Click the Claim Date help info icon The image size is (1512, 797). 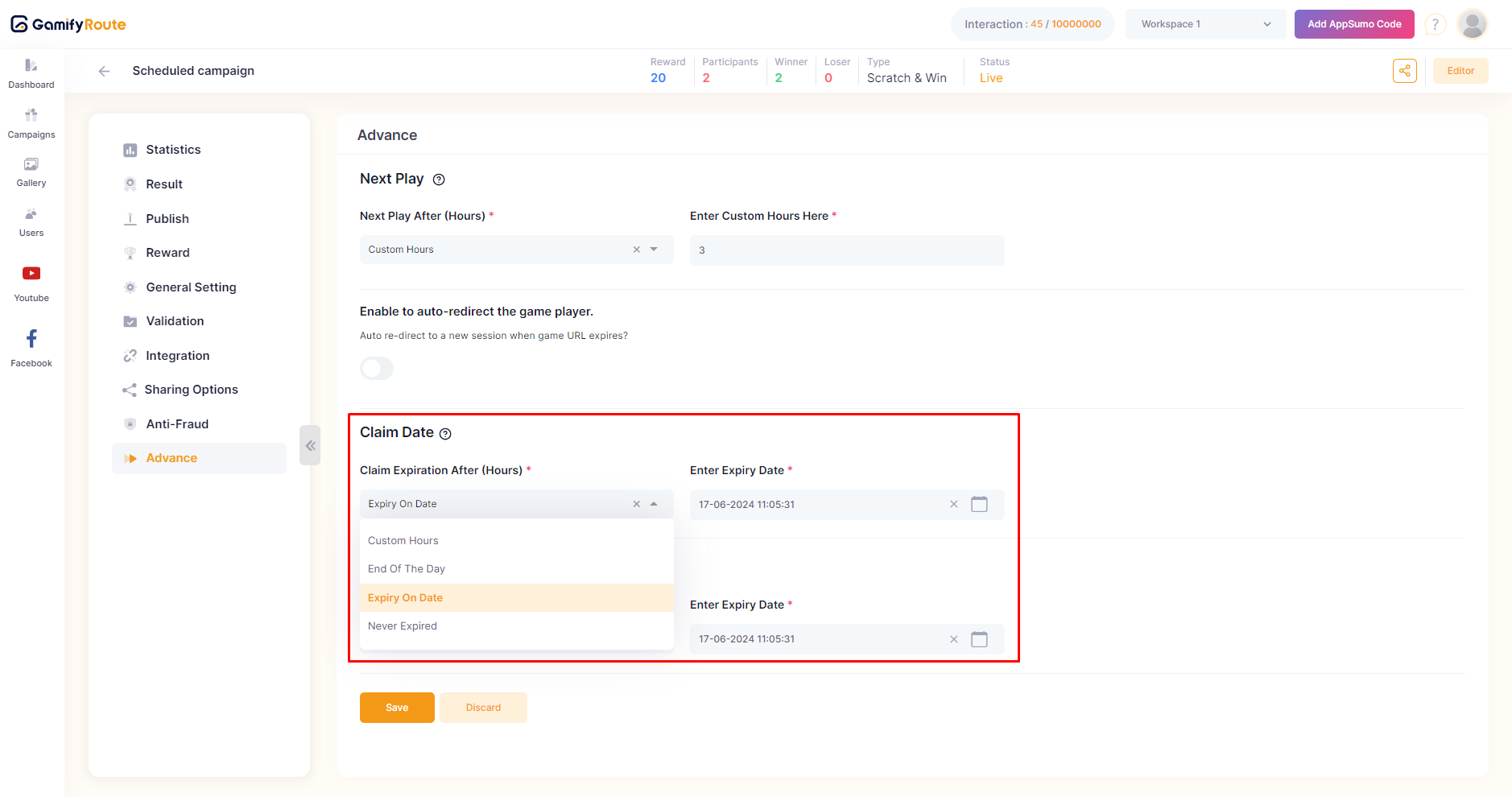click(x=445, y=434)
